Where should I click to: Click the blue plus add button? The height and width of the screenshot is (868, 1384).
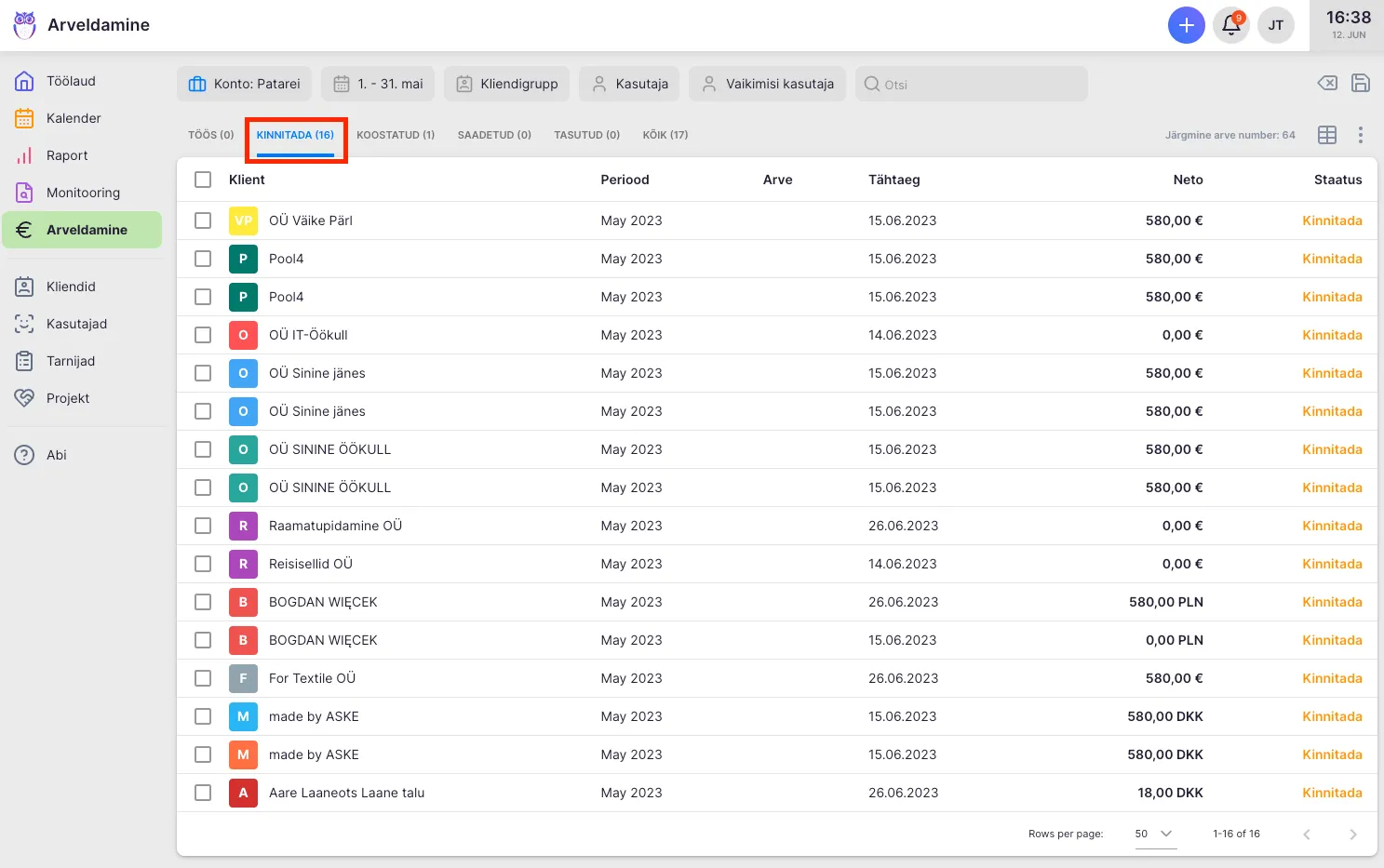(x=1186, y=25)
